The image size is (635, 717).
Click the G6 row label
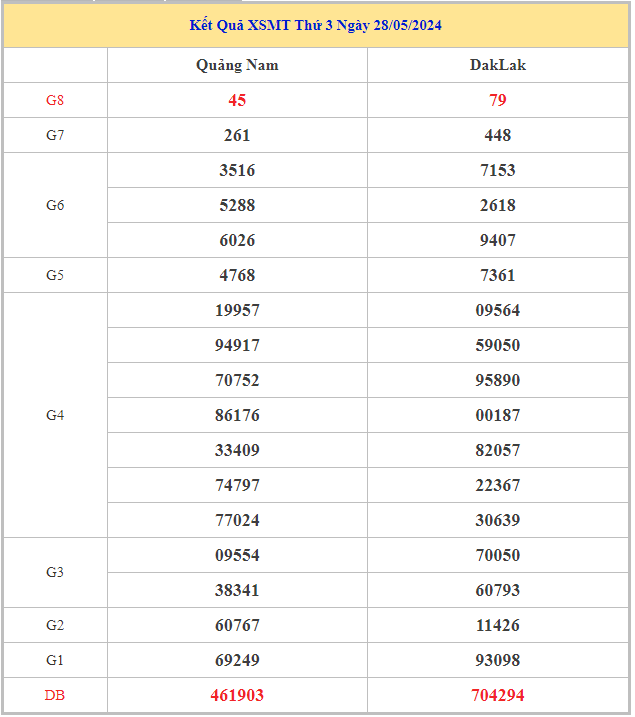(55, 205)
